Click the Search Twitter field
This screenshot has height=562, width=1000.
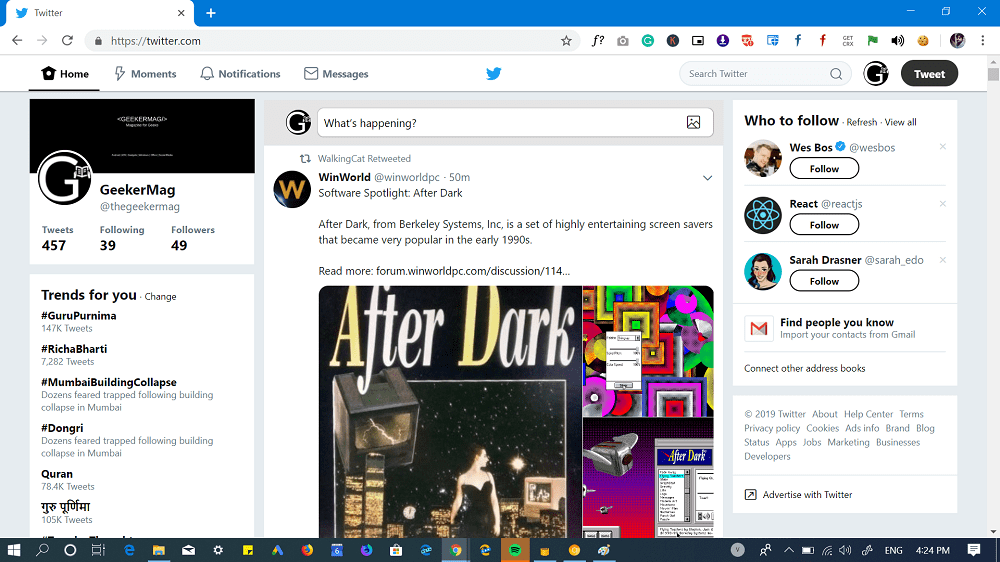pyautogui.click(x=765, y=74)
